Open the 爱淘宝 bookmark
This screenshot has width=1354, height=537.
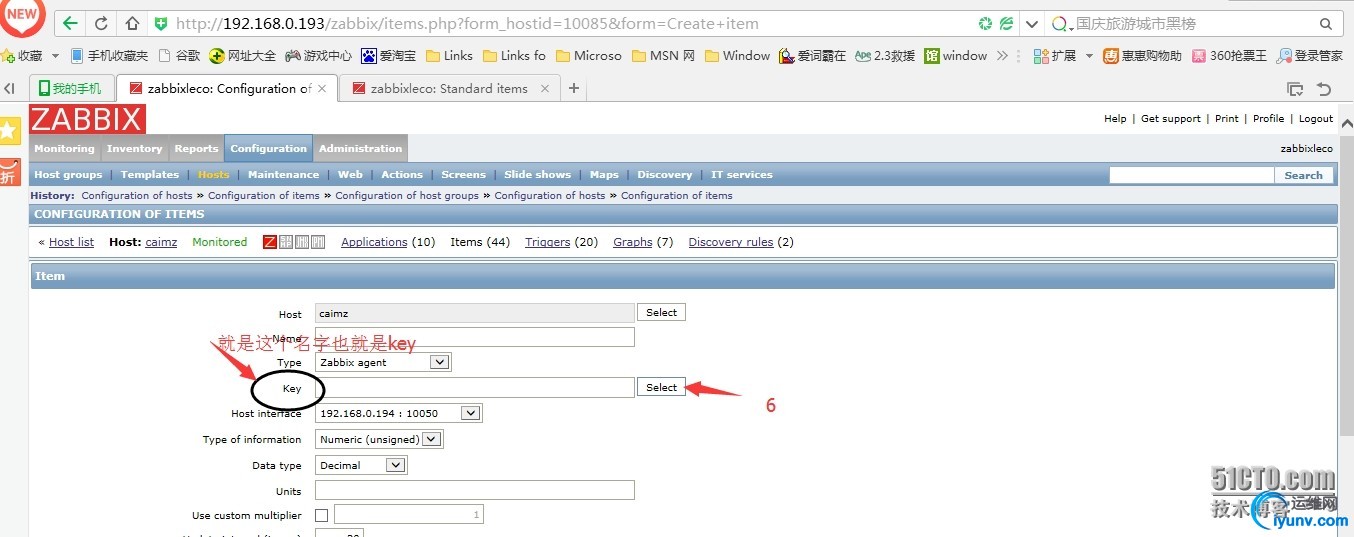(x=389, y=56)
